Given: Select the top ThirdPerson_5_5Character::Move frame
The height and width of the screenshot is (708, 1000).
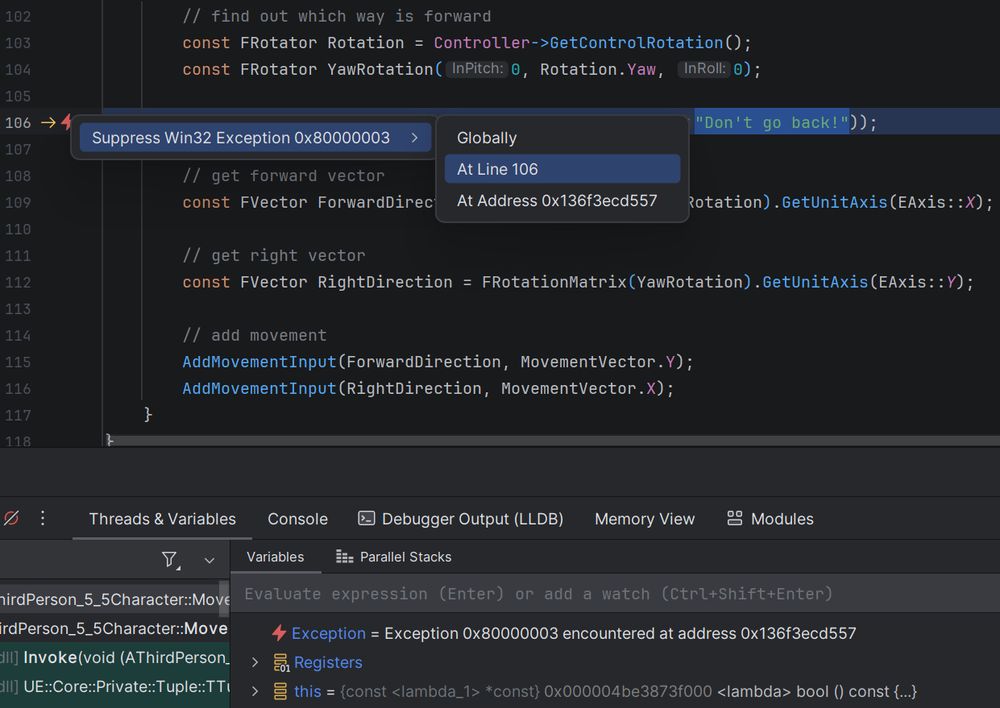Looking at the screenshot, I should 110,600.
